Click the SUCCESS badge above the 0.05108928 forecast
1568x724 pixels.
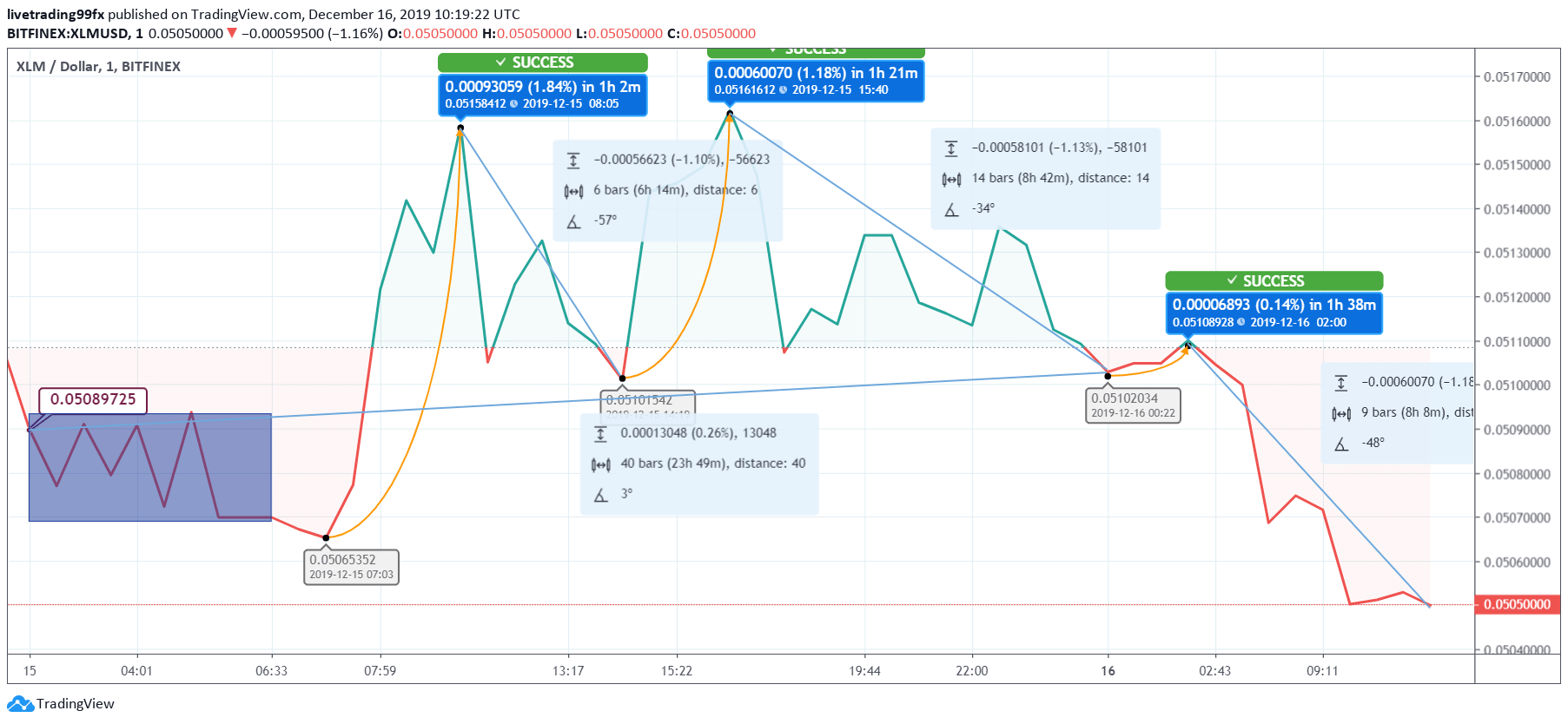click(x=1274, y=280)
